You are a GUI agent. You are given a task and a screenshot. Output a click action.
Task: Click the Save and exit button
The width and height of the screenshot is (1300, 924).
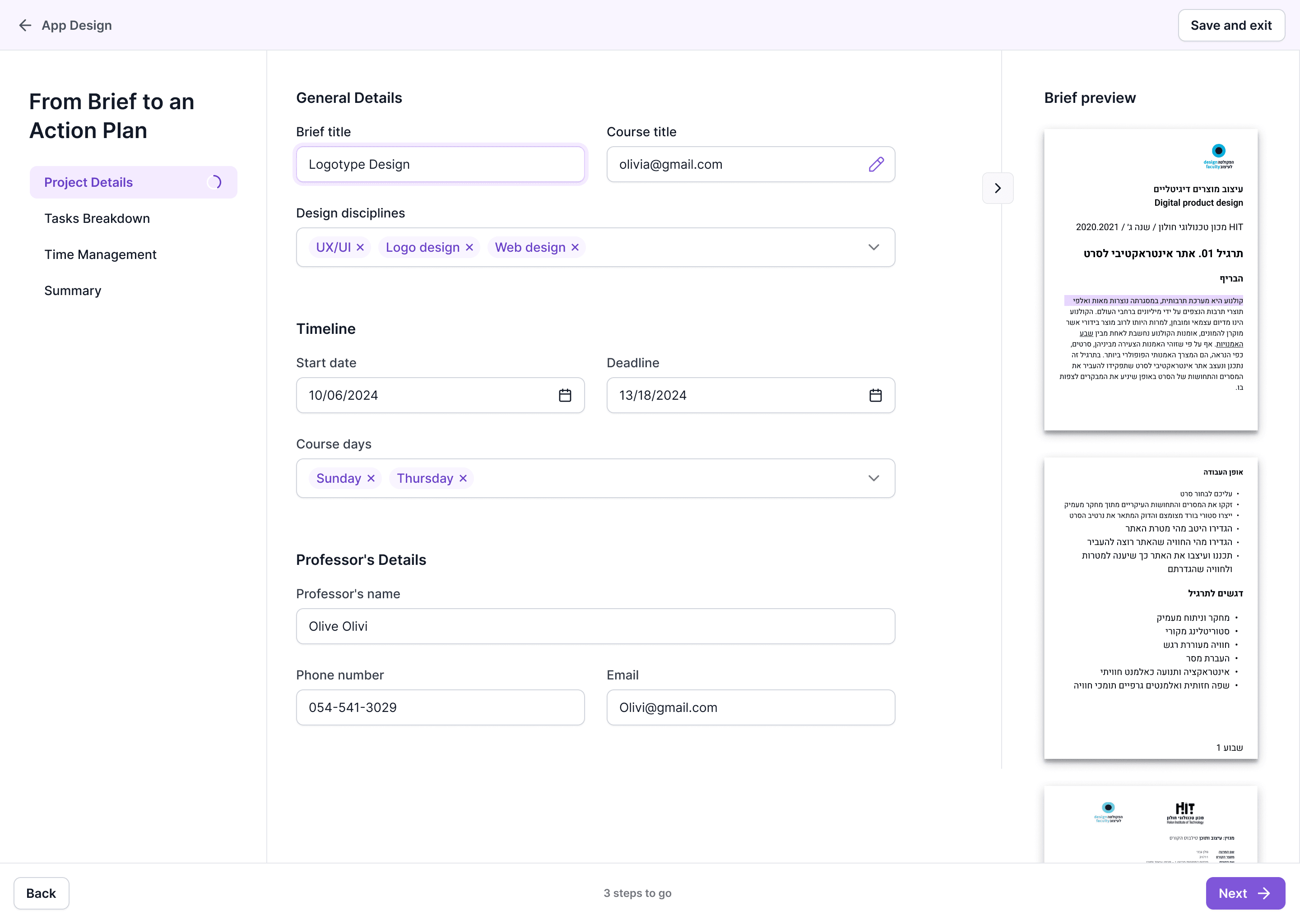coord(1230,26)
